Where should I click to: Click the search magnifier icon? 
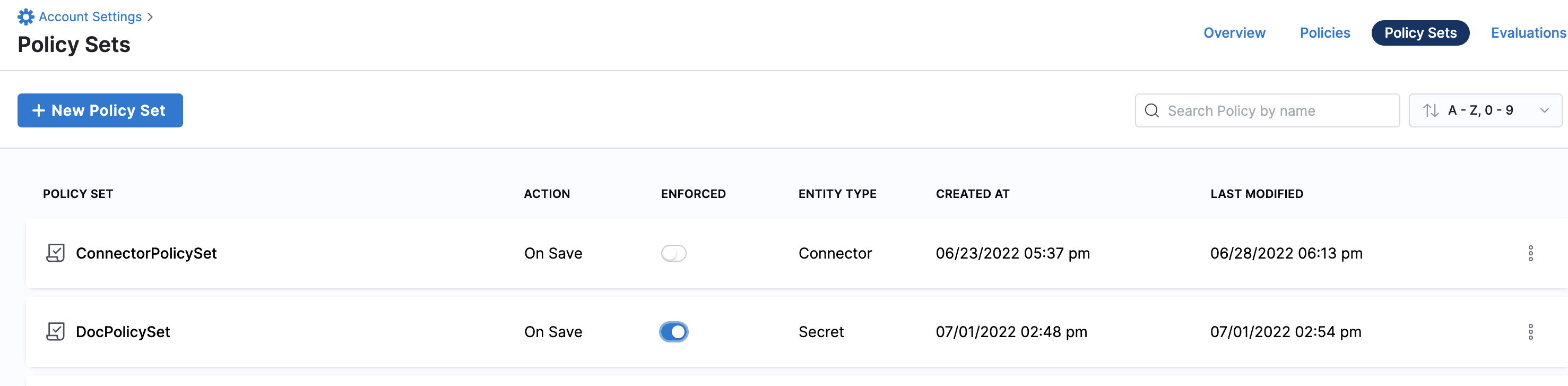click(x=1151, y=110)
